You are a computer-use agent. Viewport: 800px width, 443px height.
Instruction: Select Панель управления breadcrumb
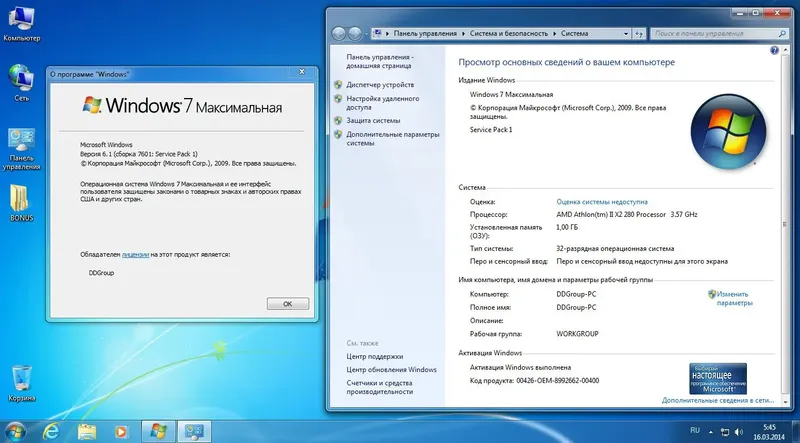click(425, 34)
